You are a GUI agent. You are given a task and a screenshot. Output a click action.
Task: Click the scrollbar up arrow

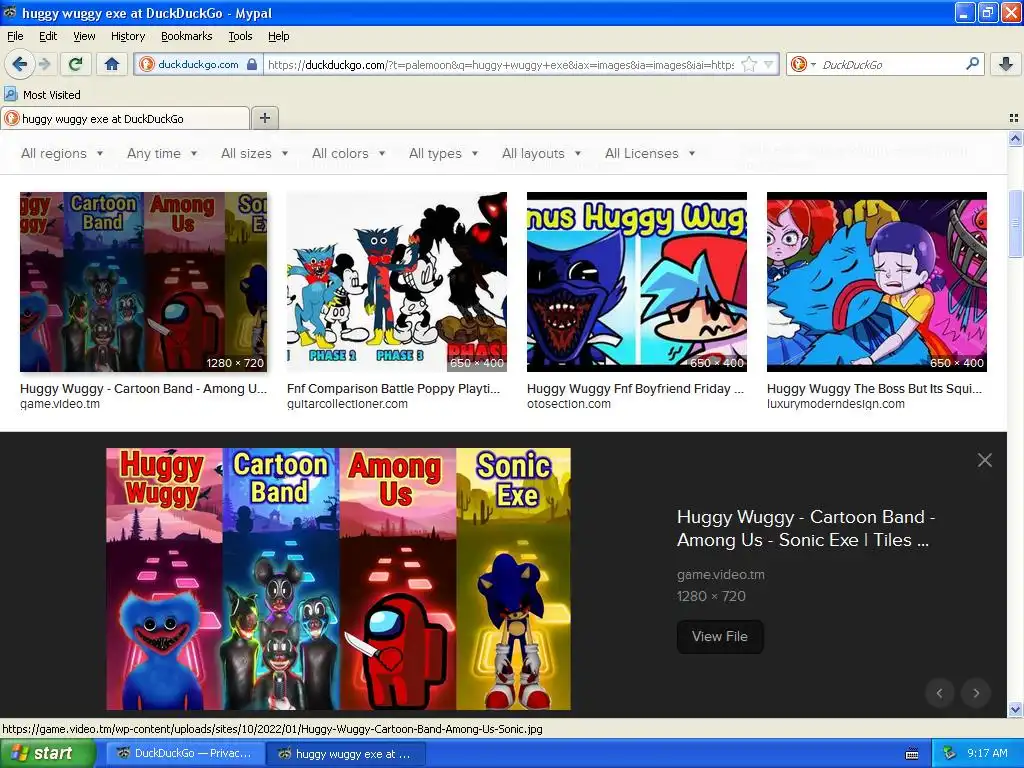[x=1015, y=138]
